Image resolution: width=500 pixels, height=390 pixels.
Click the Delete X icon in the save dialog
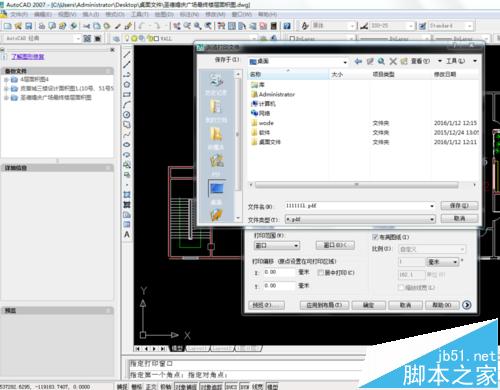tap(393, 61)
